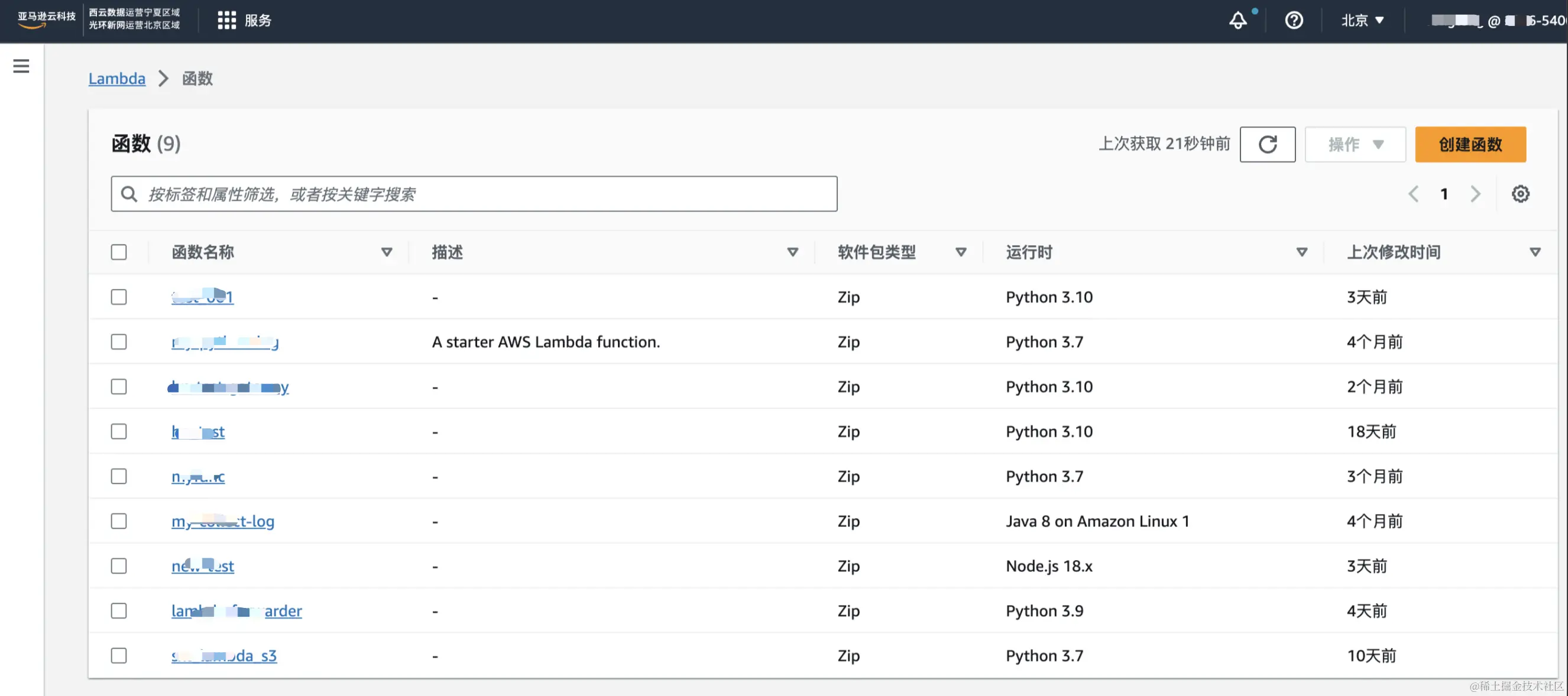
Task: Click the Lambda breadcrumb link
Action: click(x=117, y=79)
